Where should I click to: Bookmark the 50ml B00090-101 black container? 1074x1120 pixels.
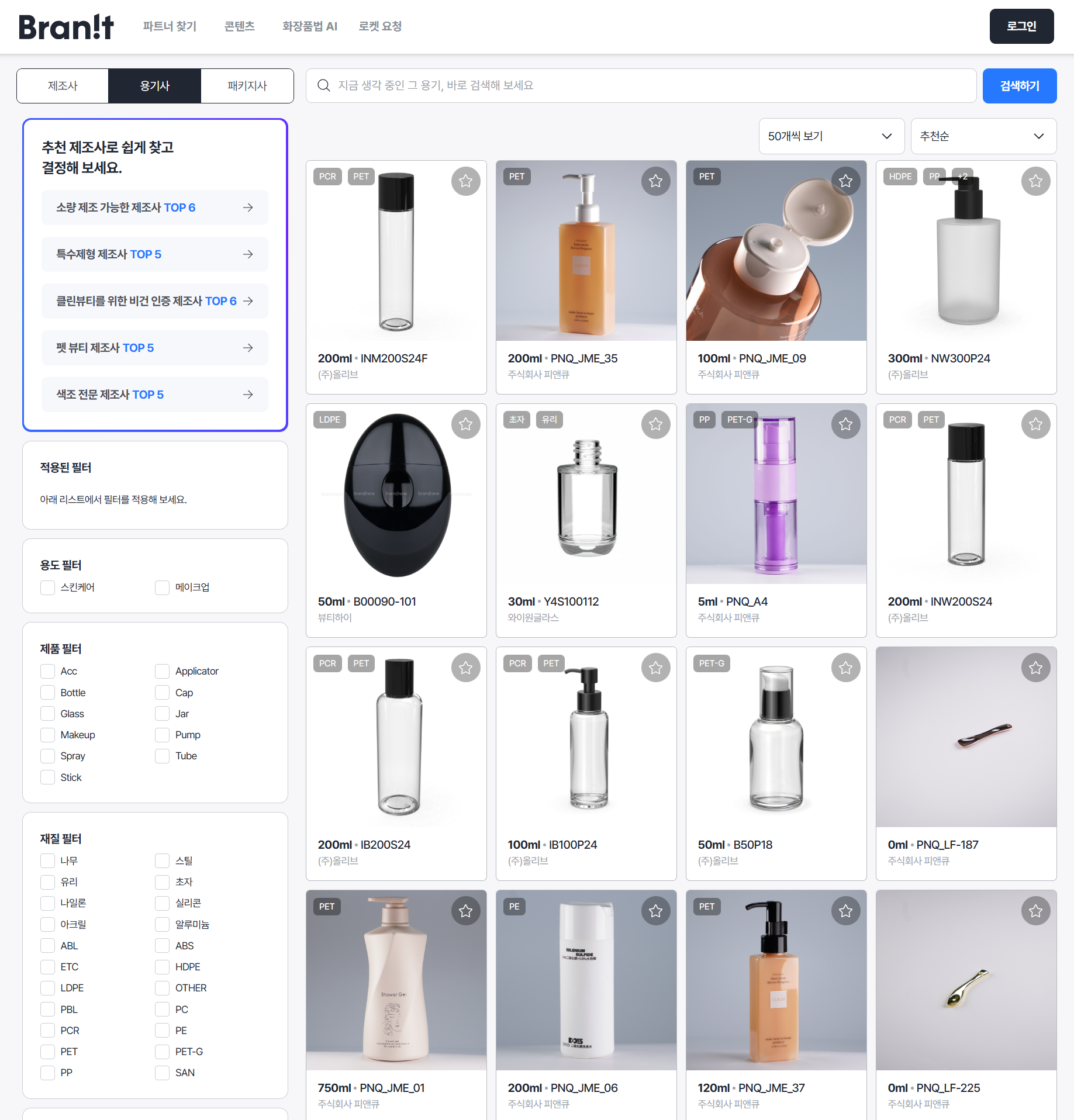(x=465, y=424)
